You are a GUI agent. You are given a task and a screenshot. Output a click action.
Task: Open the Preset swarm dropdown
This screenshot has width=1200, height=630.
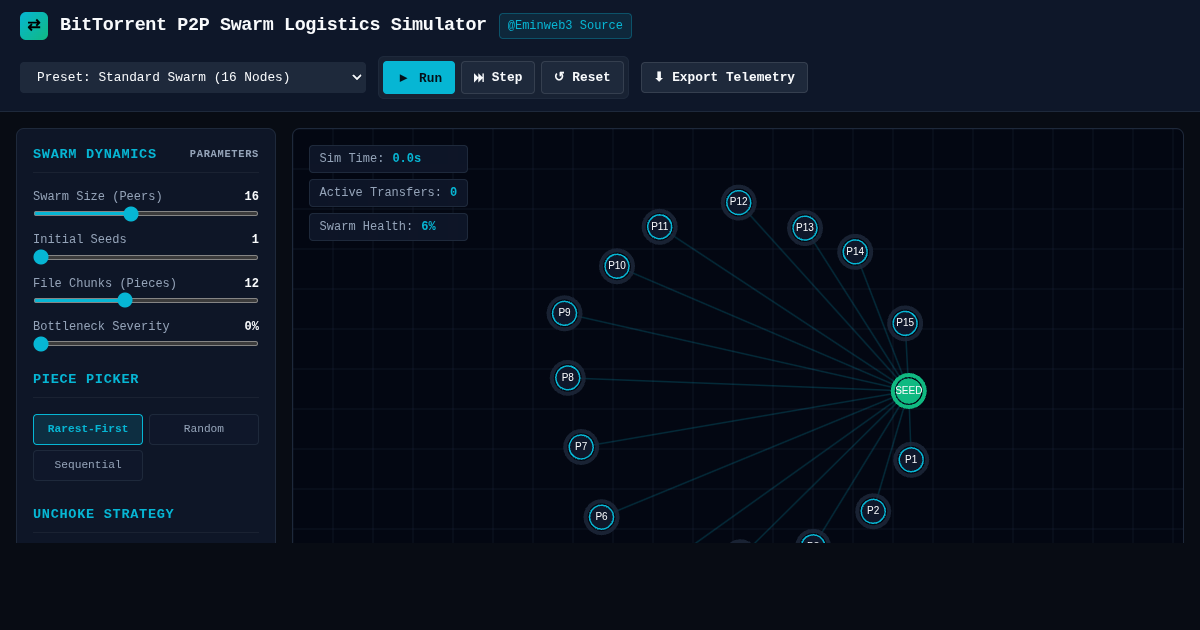click(193, 77)
